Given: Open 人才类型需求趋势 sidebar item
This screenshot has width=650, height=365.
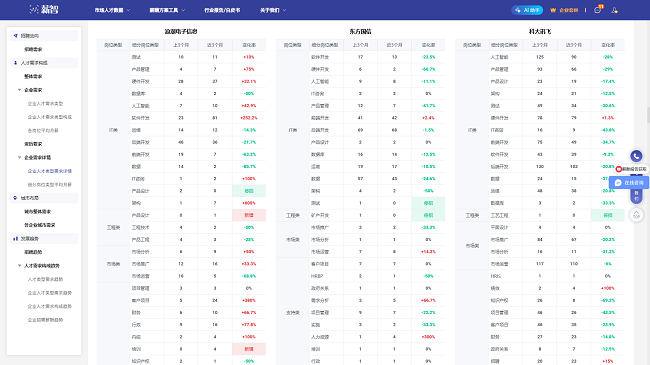Looking at the screenshot, I should point(45,279).
